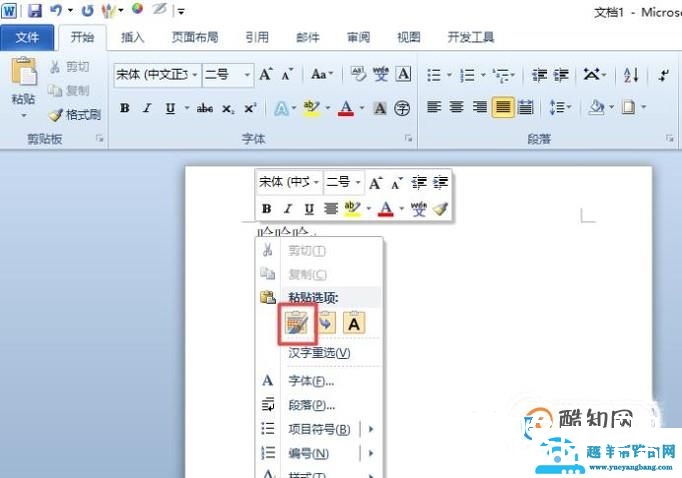Select 汉字重选(V) in context menu
Screen dimensions: 682x478
[319, 352]
